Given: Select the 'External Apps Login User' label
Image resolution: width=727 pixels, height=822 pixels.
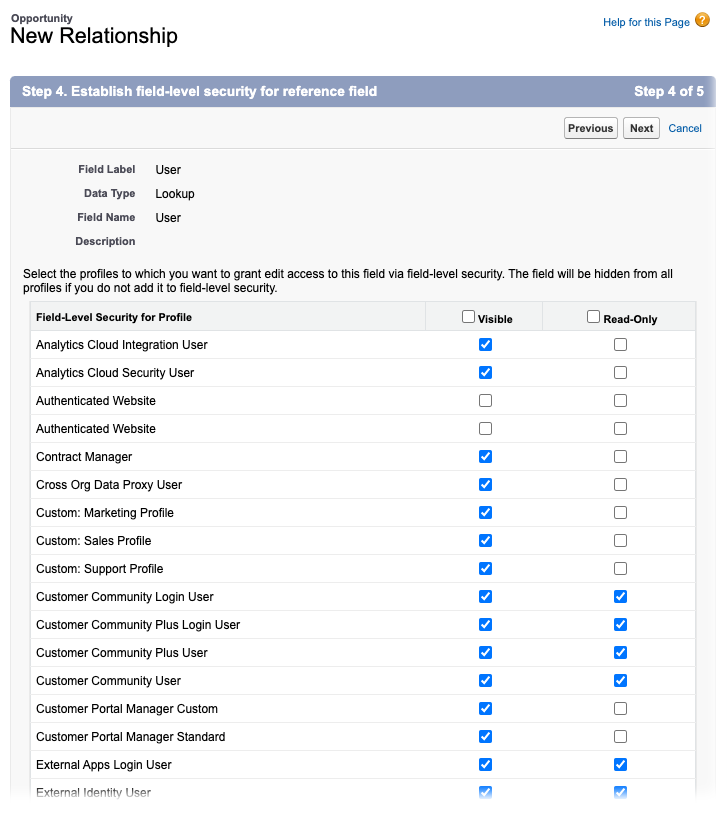Looking at the screenshot, I should 104,765.
